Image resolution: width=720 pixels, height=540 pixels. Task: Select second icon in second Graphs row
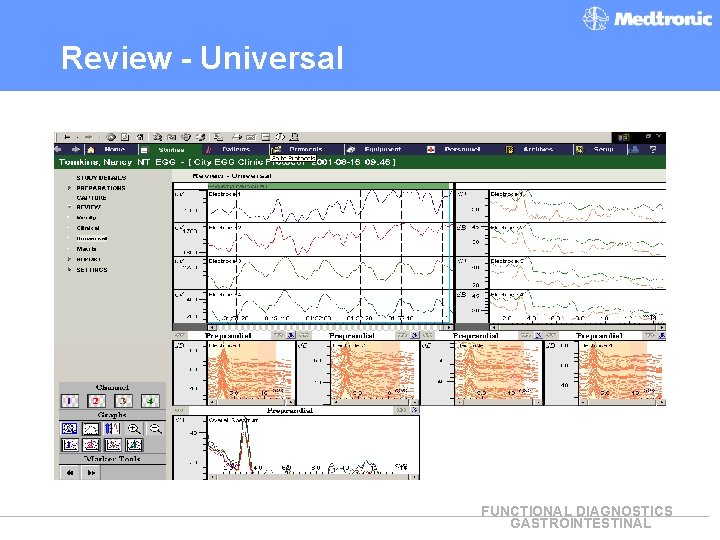tap(91, 444)
